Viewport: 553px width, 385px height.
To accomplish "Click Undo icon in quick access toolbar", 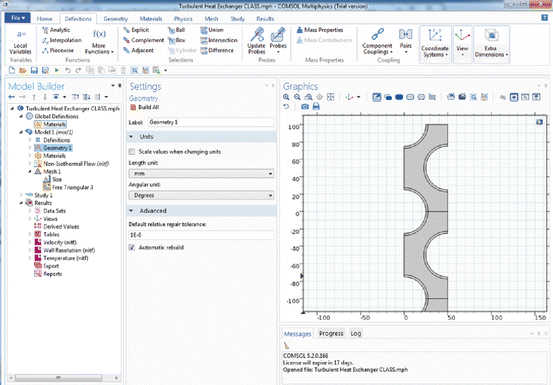I will (68, 71).
